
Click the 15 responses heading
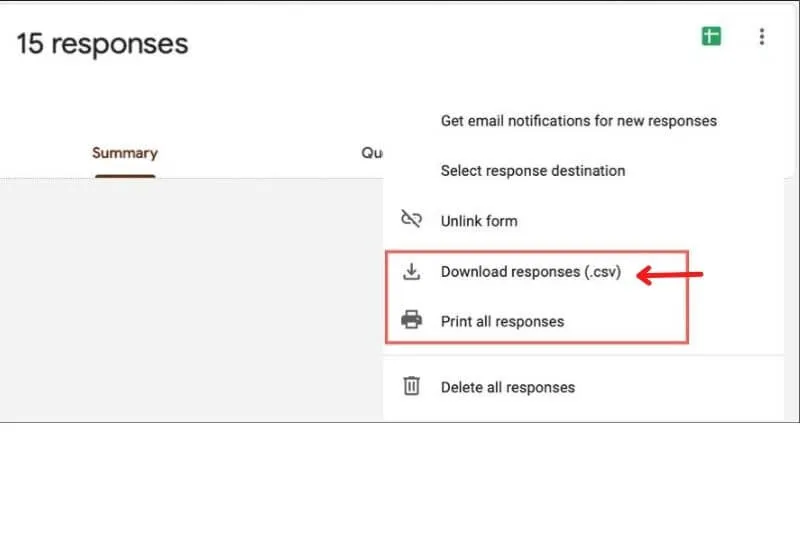point(102,44)
